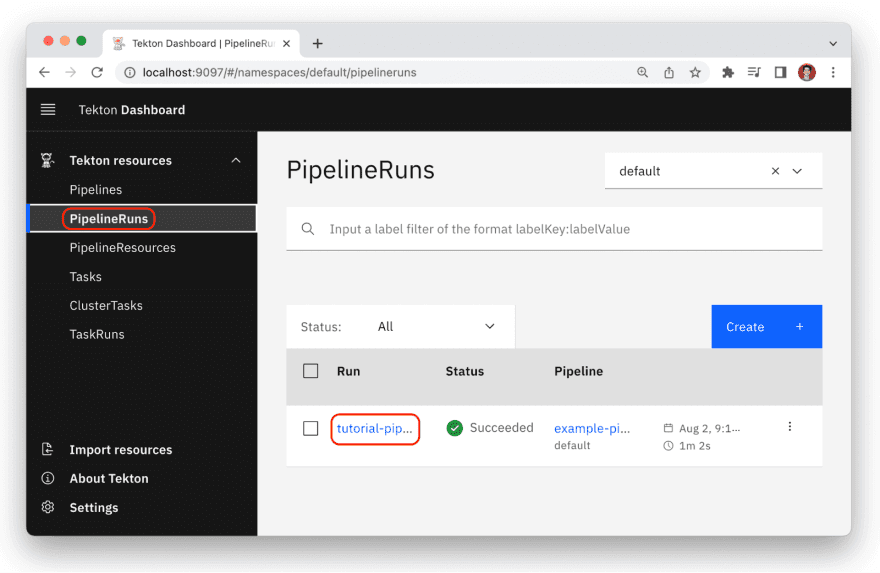Click the PipelineRuns page heading
Viewport: 880px width, 573px height.
(360, 170)
